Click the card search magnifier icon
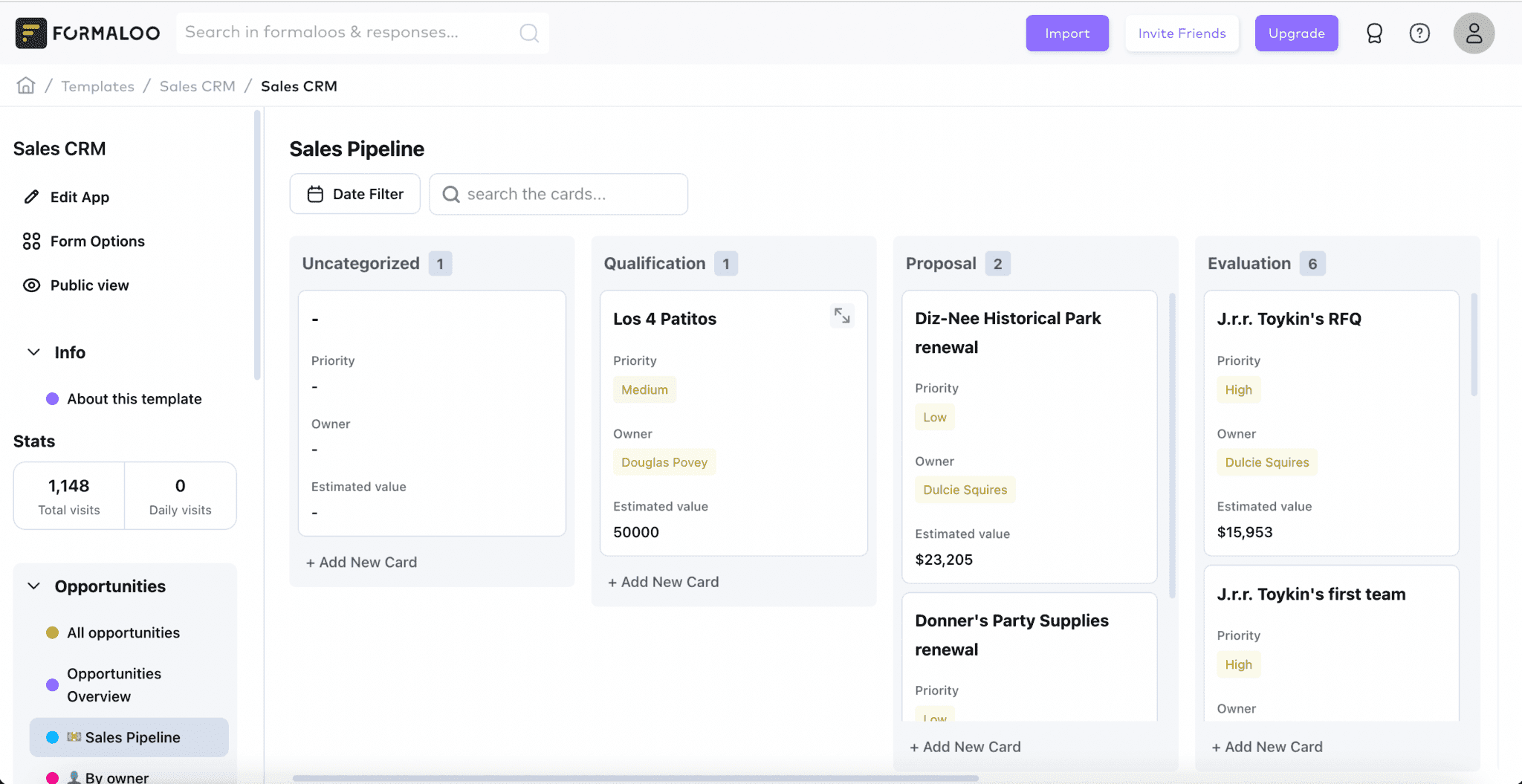This screenshot has height=784, width=1522. click(451, 194)
